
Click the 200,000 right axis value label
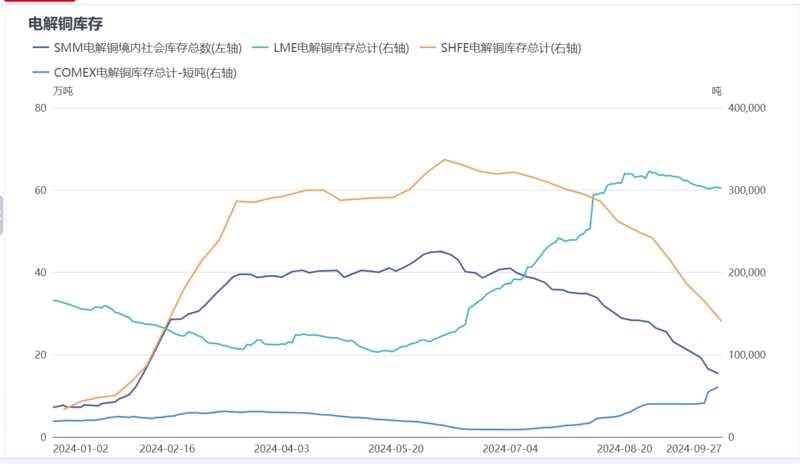pos(745,273)
